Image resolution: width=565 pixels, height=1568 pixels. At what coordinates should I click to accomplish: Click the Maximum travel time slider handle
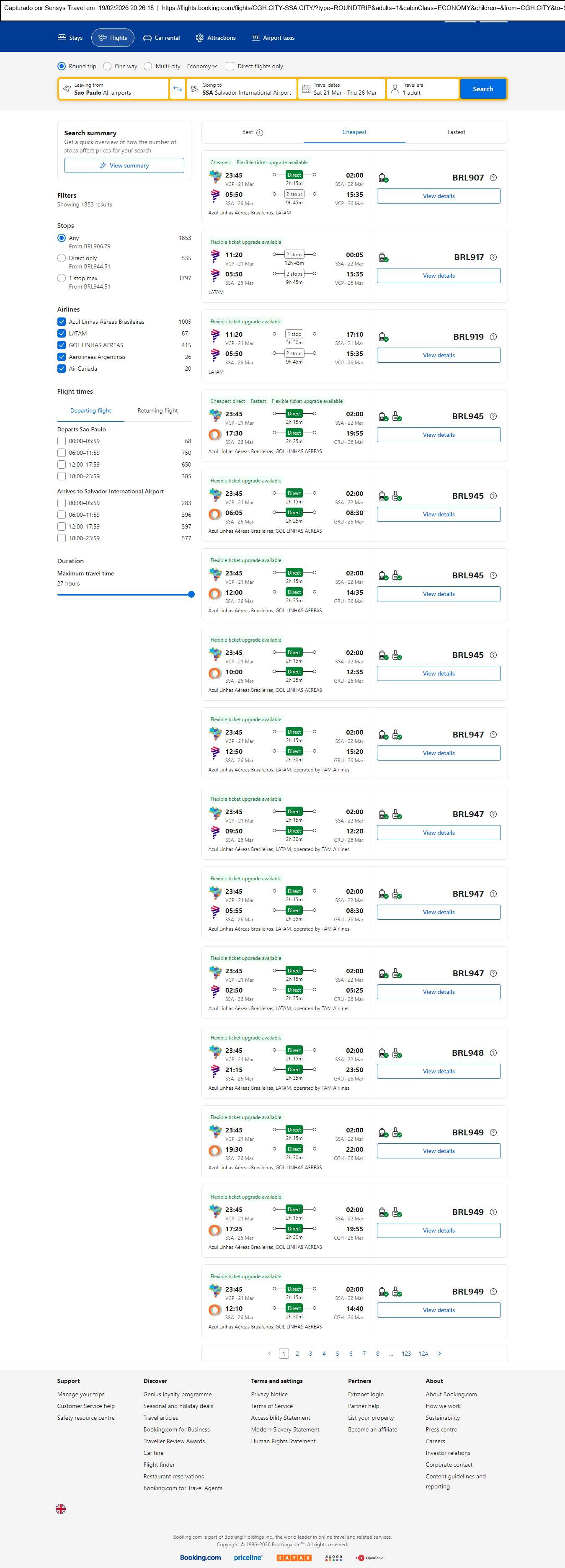coord(191,594)
